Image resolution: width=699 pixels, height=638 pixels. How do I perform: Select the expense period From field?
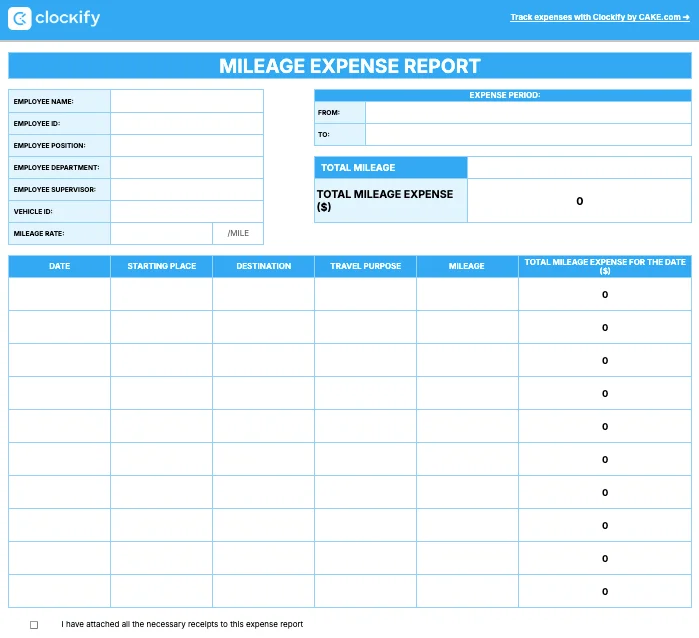click(x=528, y=112)
